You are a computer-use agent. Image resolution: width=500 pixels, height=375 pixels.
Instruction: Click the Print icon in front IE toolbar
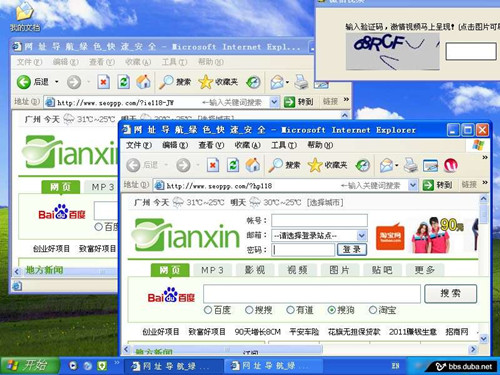tap(411, 165)
